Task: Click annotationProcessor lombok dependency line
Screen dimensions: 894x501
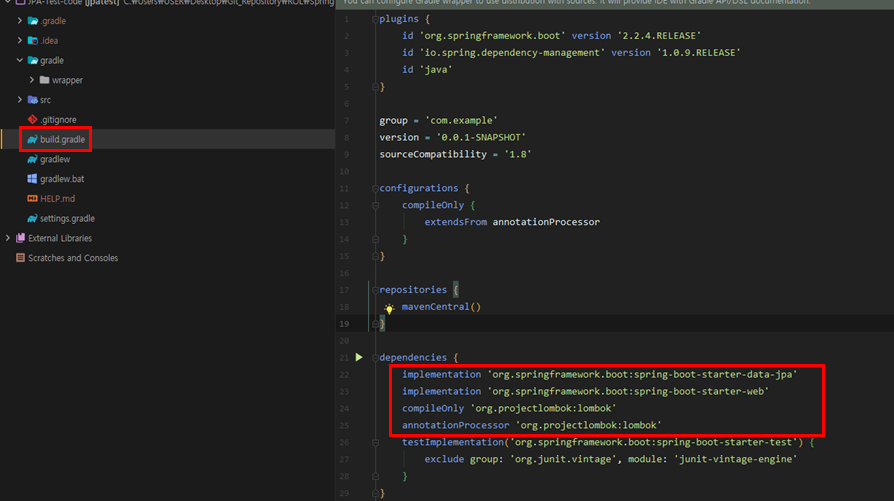Action: click(x=532, y=425)
